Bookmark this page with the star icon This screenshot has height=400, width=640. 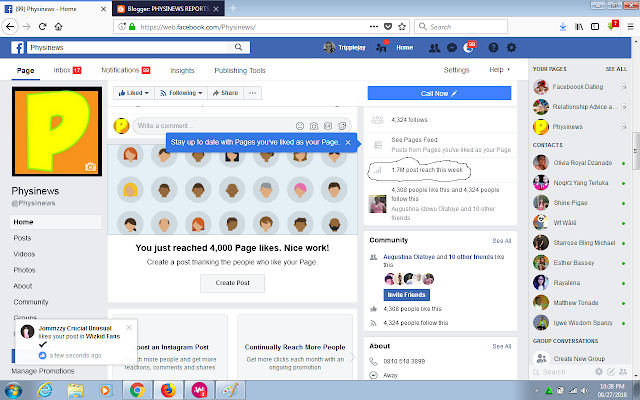click(x=402, y=27)
